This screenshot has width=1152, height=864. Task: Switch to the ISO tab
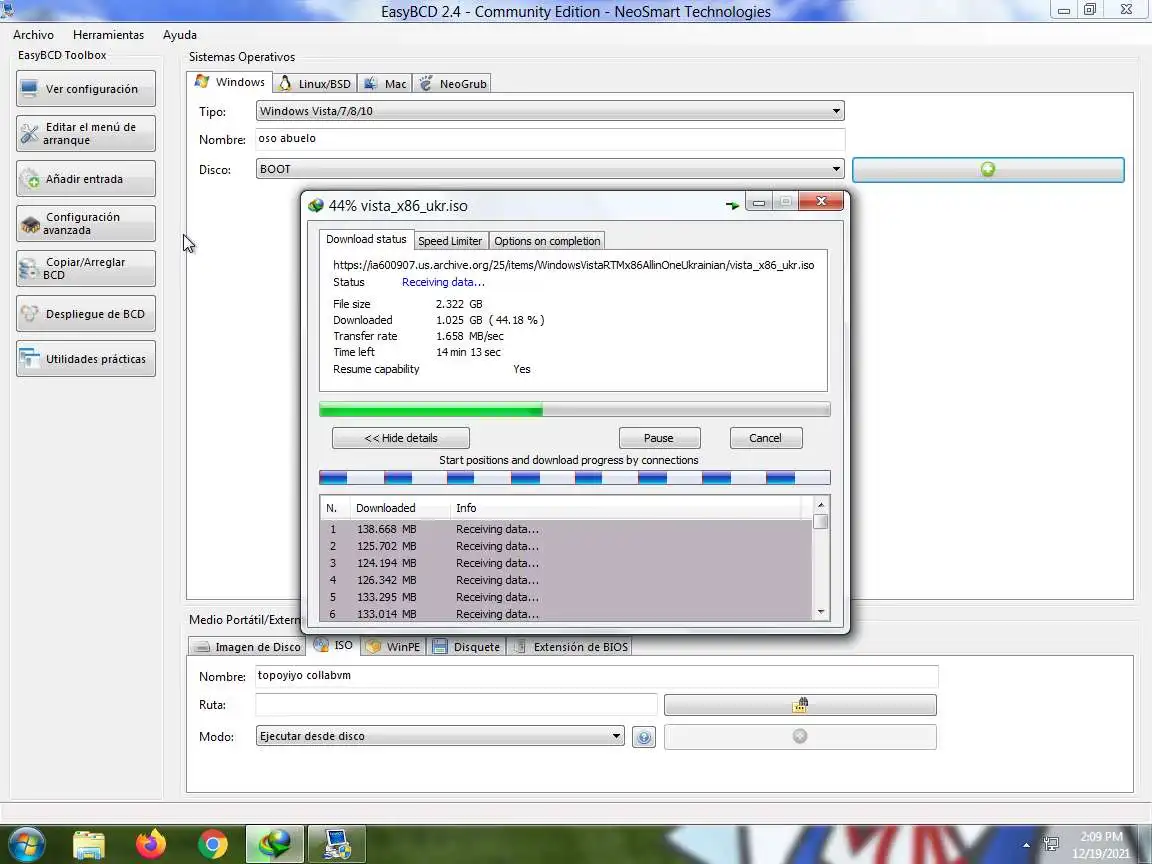click(334, 645)
